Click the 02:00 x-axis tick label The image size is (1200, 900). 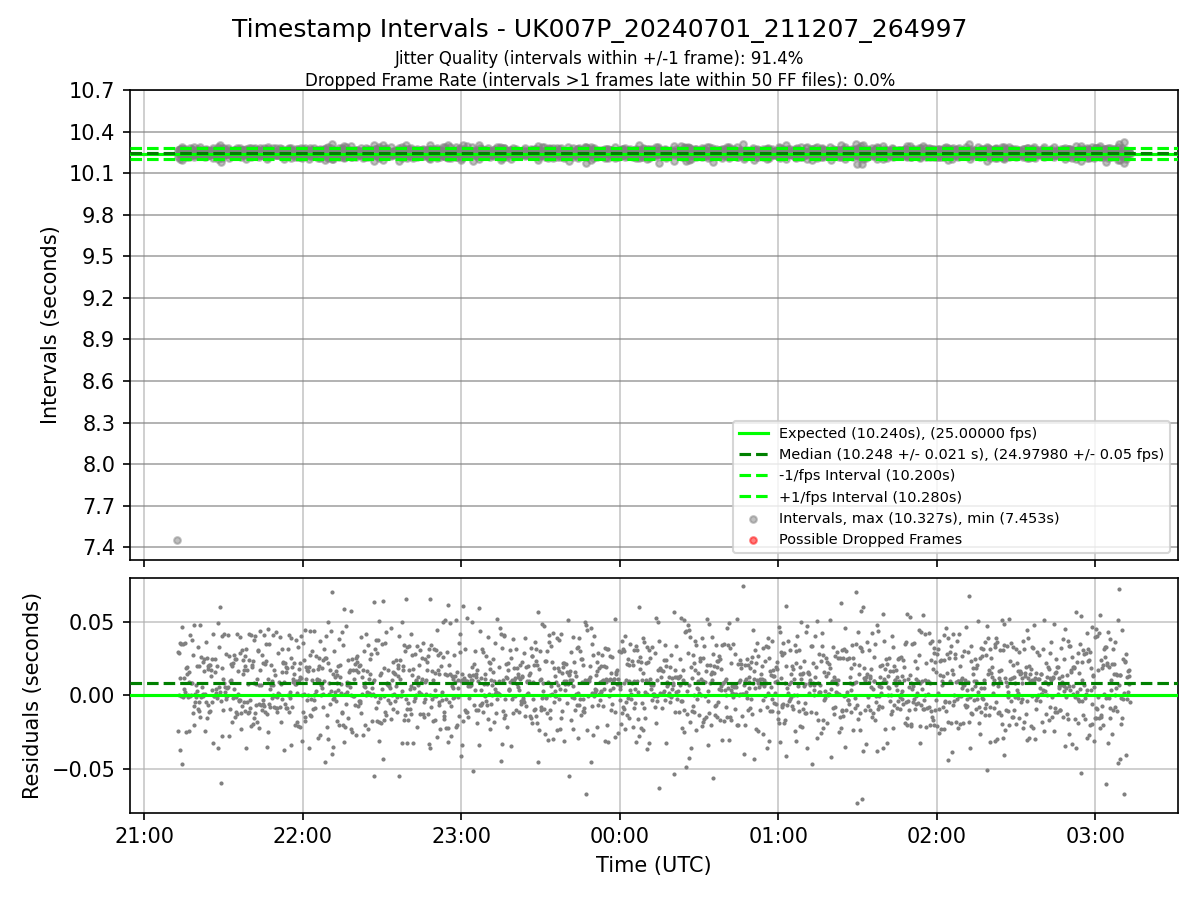(x=937, y=836)
